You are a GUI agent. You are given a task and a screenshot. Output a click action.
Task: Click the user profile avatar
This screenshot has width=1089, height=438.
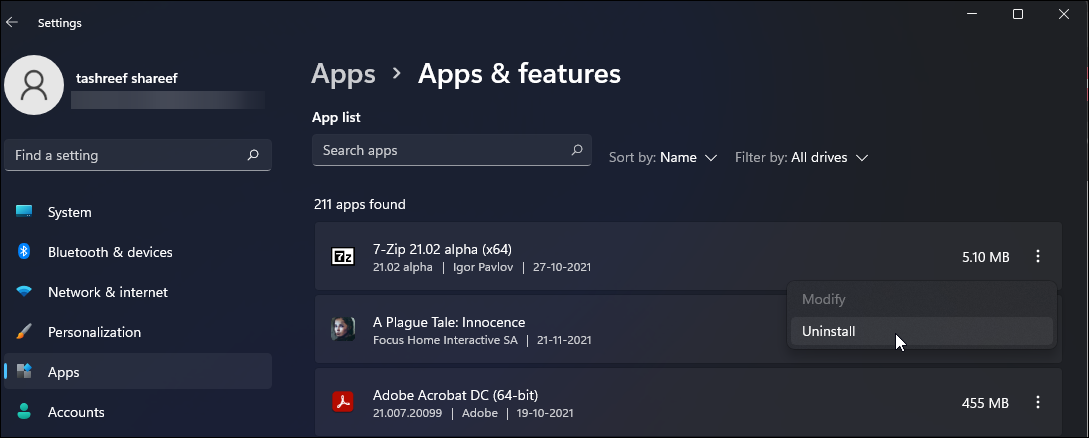pyautogui.click(x=35, y=85)
